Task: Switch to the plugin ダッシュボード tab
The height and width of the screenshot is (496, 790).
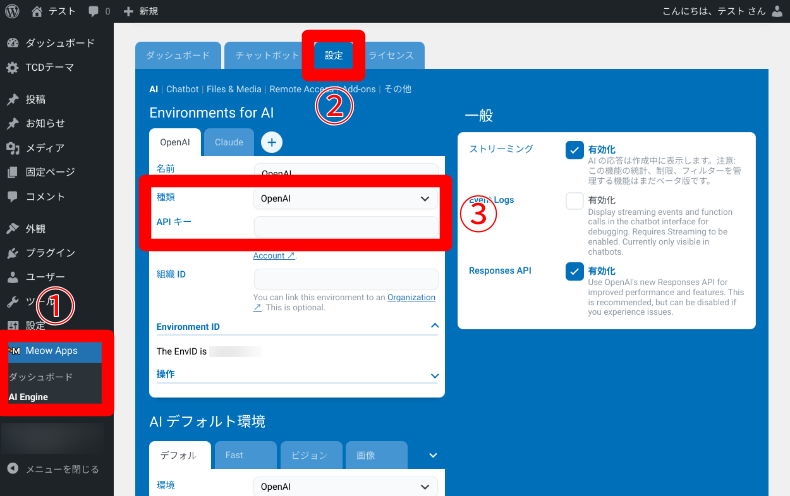Action: click(178, 55)
